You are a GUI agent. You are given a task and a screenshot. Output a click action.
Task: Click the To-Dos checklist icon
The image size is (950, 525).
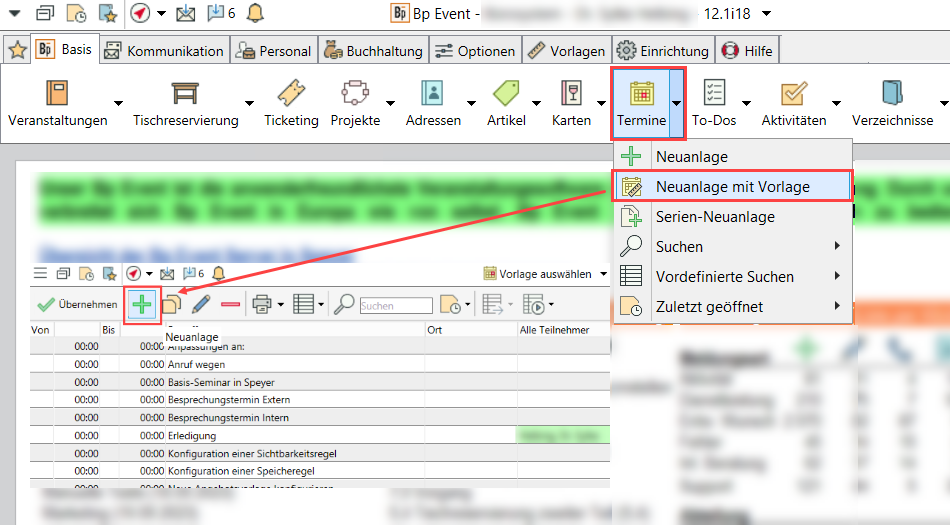tap(714, 94)
